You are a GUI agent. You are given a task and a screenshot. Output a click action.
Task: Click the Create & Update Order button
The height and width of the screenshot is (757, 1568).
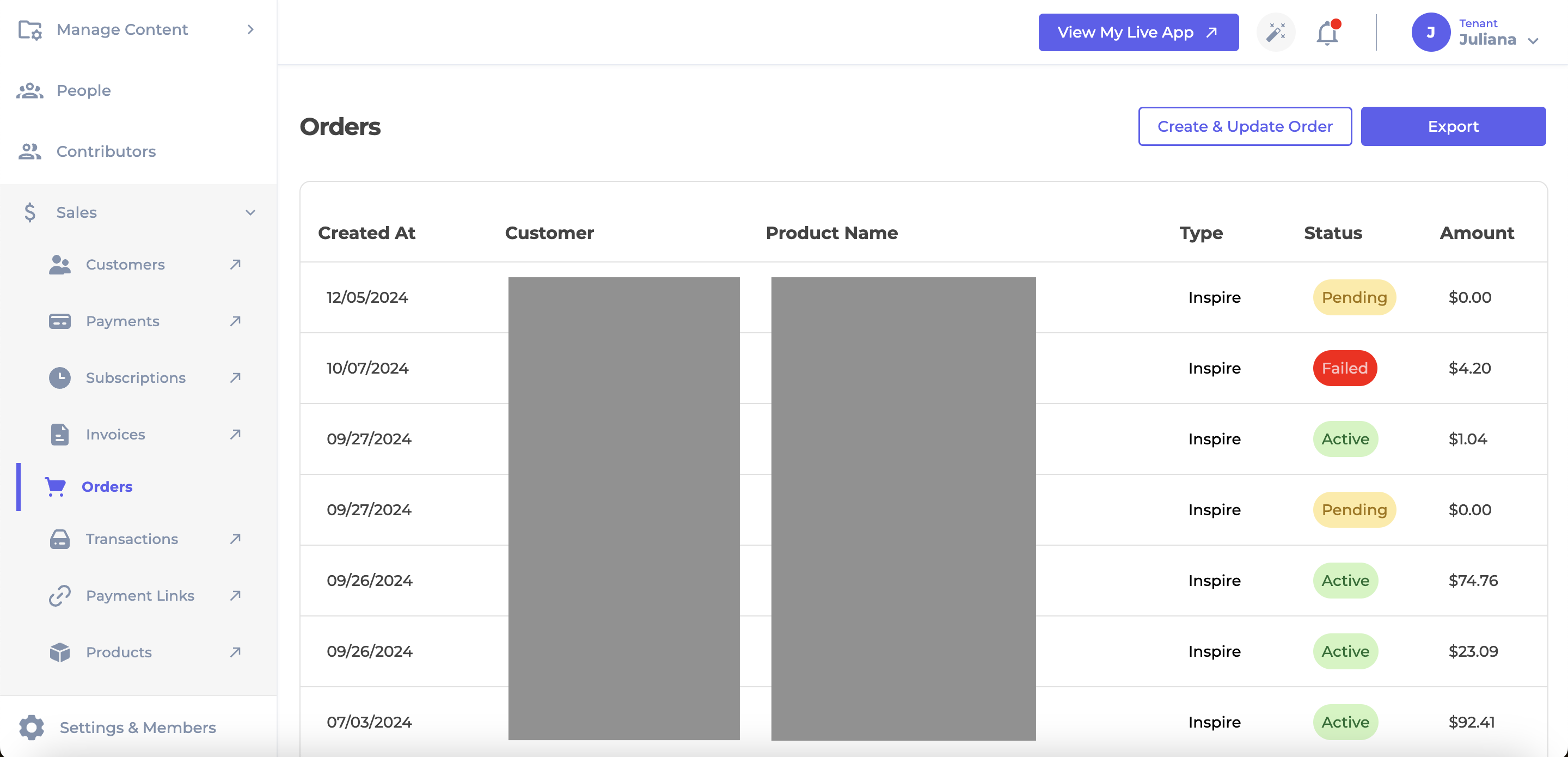pyautogui.click(x=1245, y=126)
